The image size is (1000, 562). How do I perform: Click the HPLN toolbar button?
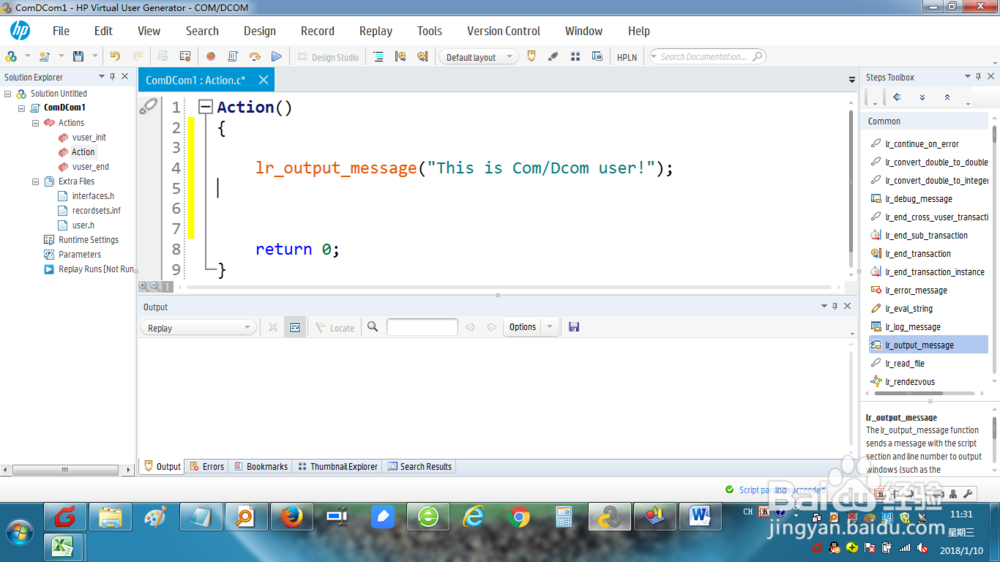point(627,57)
